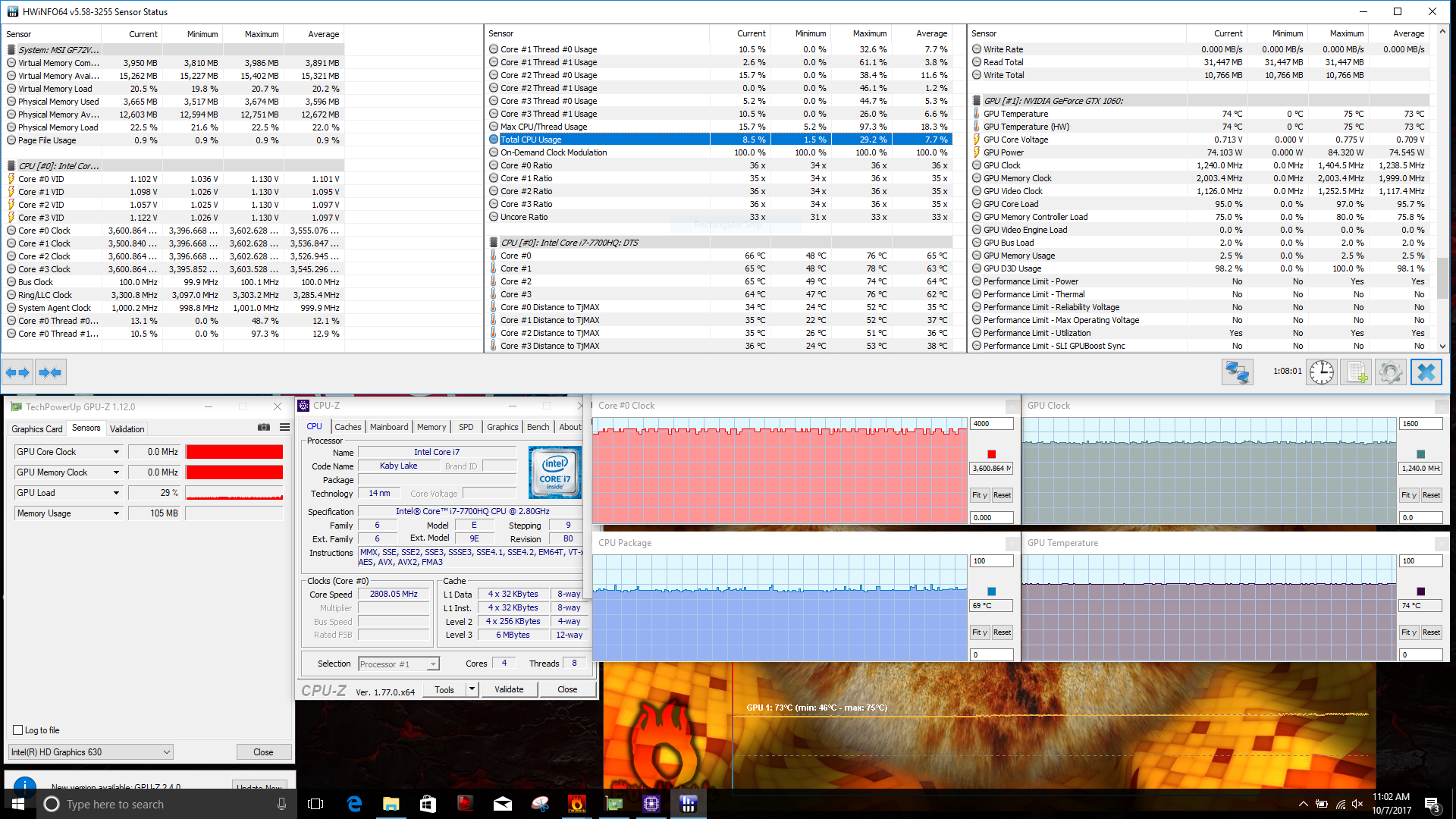Click the Validate button in CPU-Z
Viewport: 1456px width, 819px height.
click(509, 689)
